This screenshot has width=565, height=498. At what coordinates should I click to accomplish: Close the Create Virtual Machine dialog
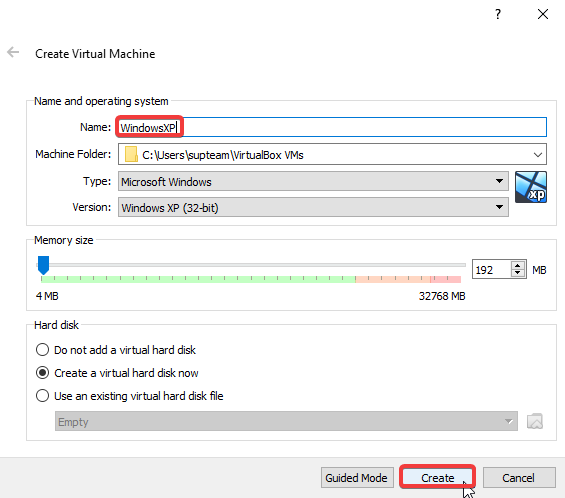[x=543, y=14]
